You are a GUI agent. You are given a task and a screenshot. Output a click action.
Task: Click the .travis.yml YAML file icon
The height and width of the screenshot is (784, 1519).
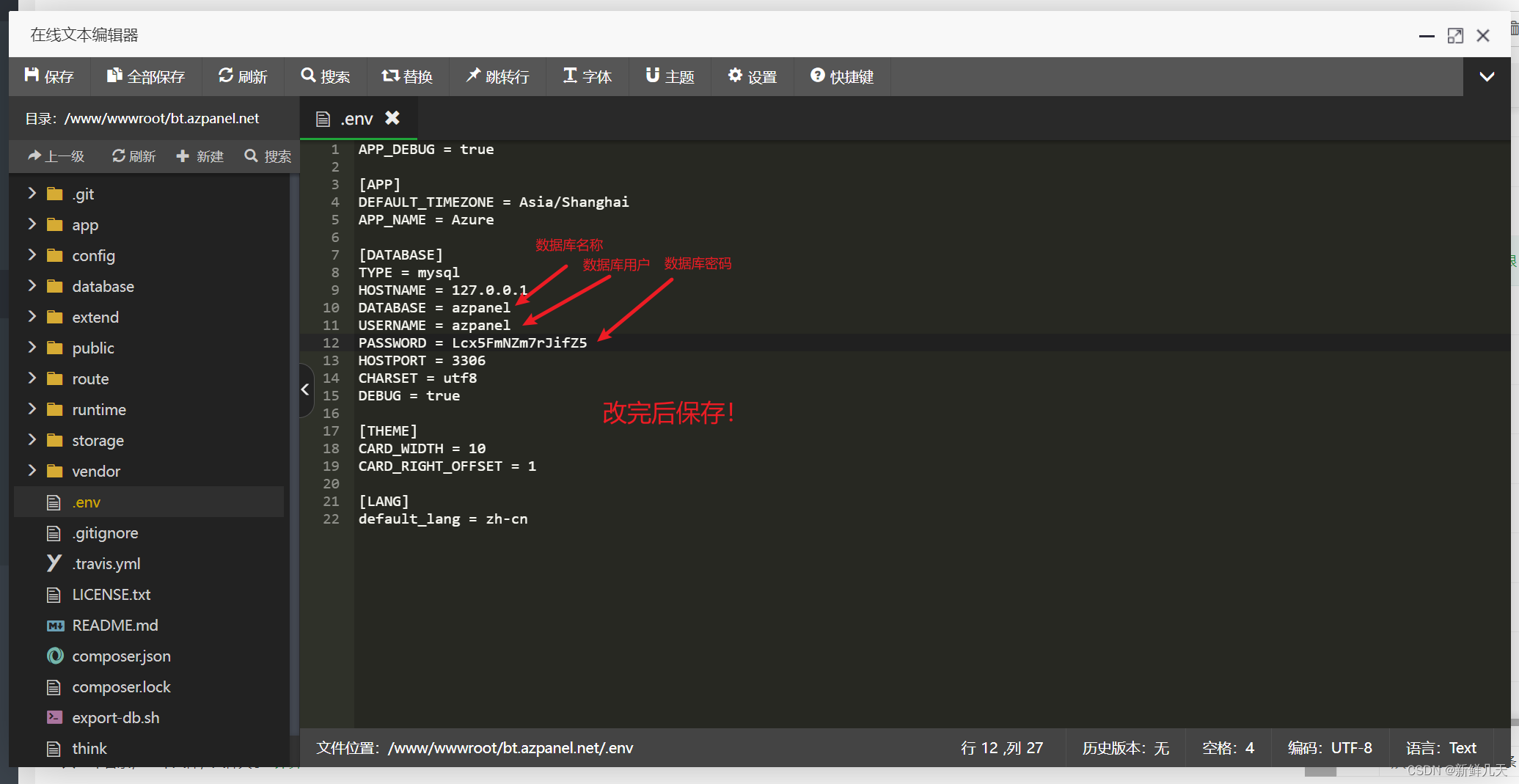(54, 563)
